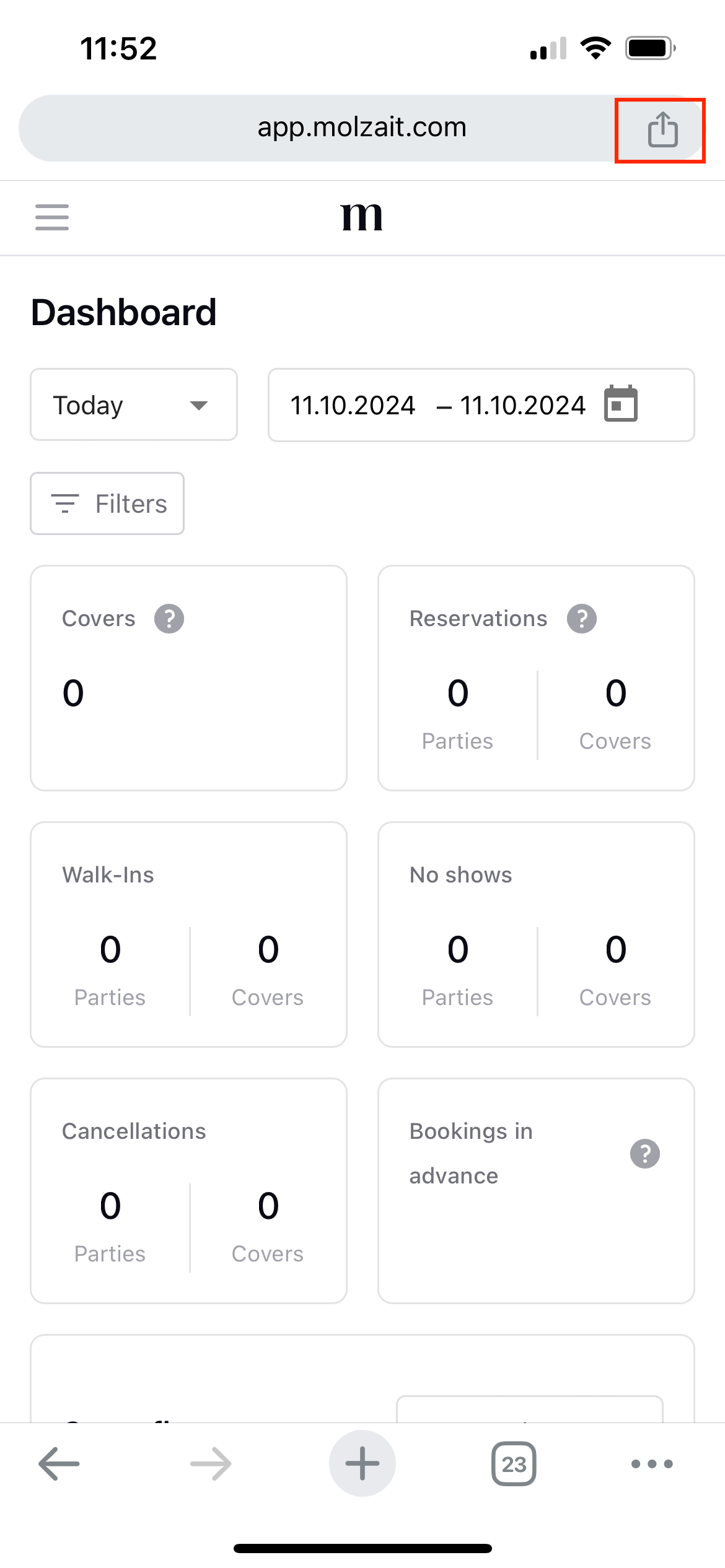This screenshot has height=1568, width=725.
Task: Open the calendar date picker icon
Action: 621,404
